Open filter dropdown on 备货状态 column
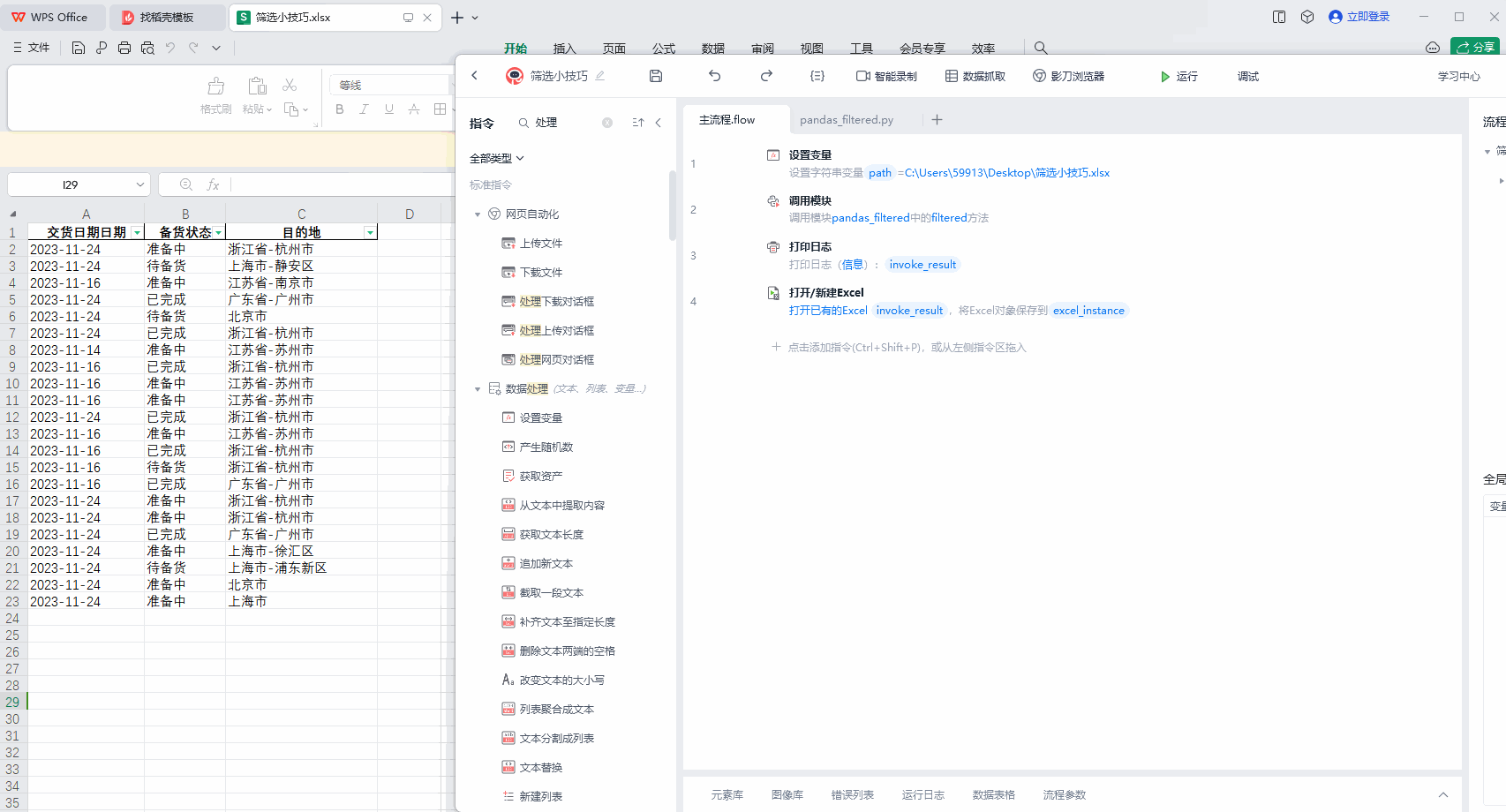Image resolution: width=1506 pixels, height=812 pixels. click(x=218, y=232)
